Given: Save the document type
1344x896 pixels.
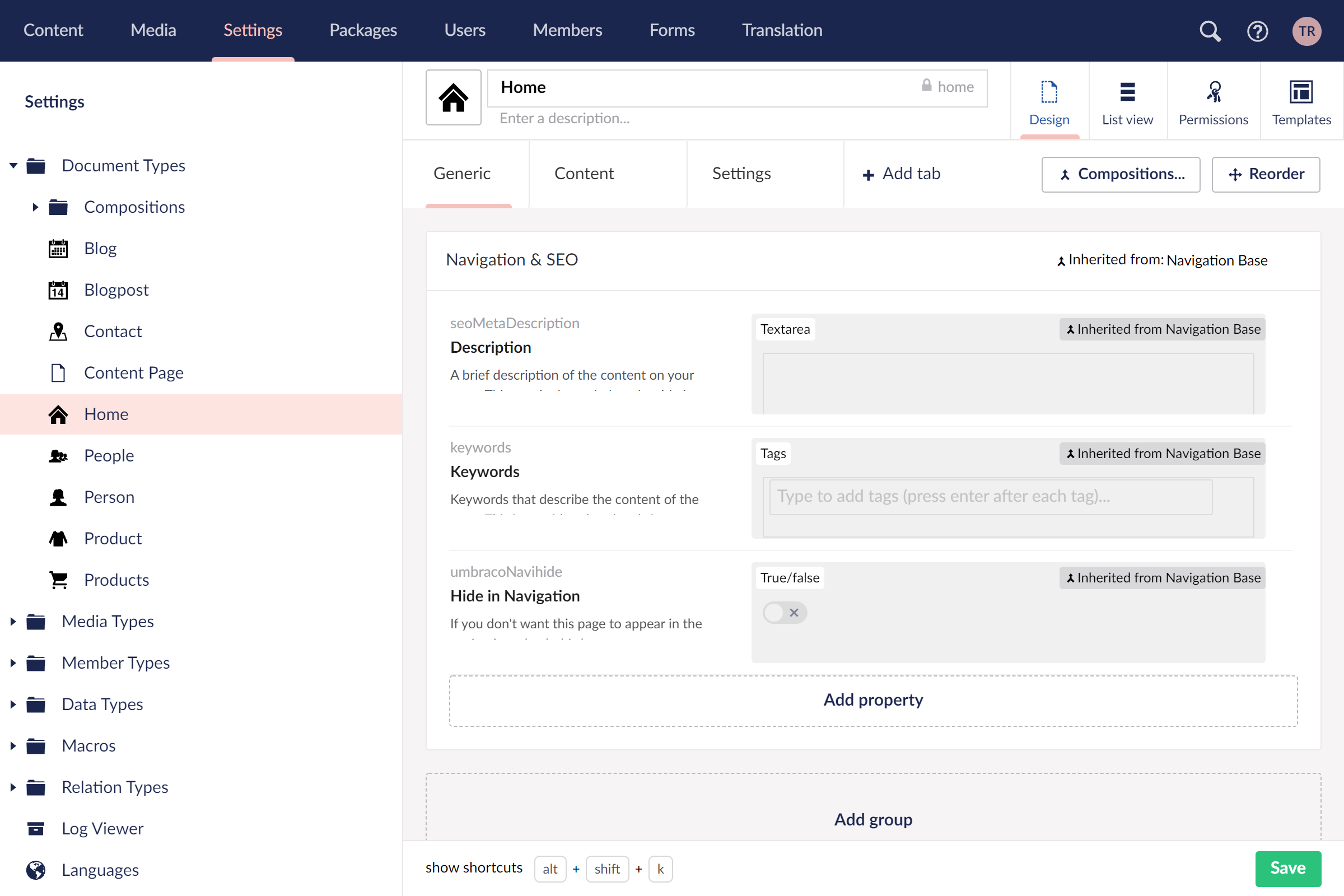Looking at the screenshot, I should tap(1288, 869).
